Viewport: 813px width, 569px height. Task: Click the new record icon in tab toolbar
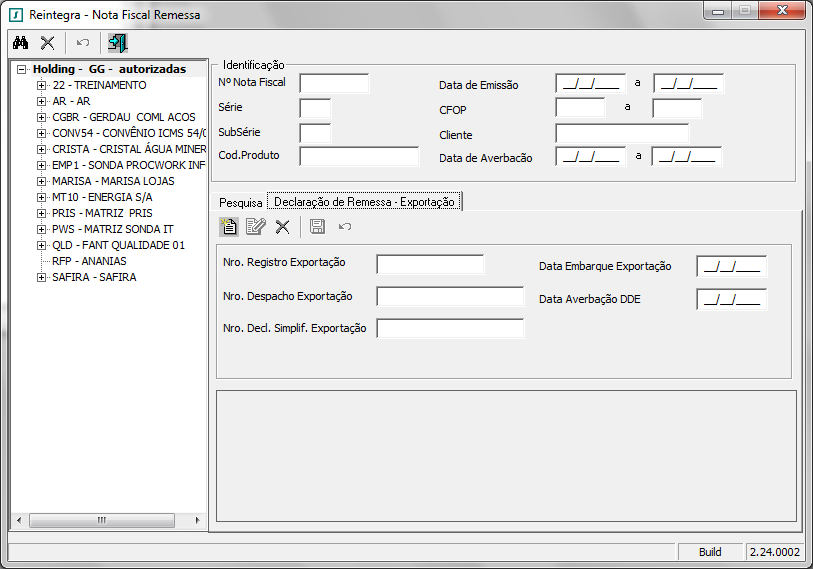point(229,227)
